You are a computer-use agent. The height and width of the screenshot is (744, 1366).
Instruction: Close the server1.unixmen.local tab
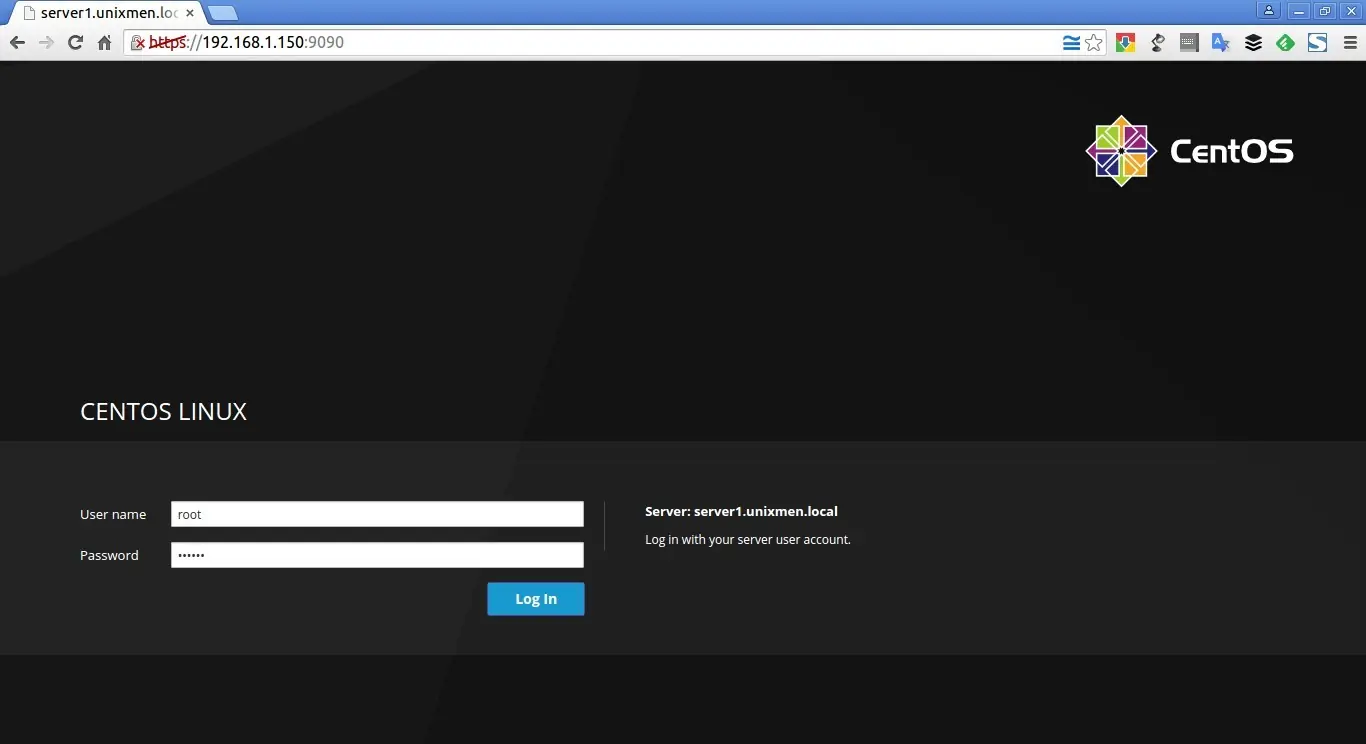coord(190,13)
